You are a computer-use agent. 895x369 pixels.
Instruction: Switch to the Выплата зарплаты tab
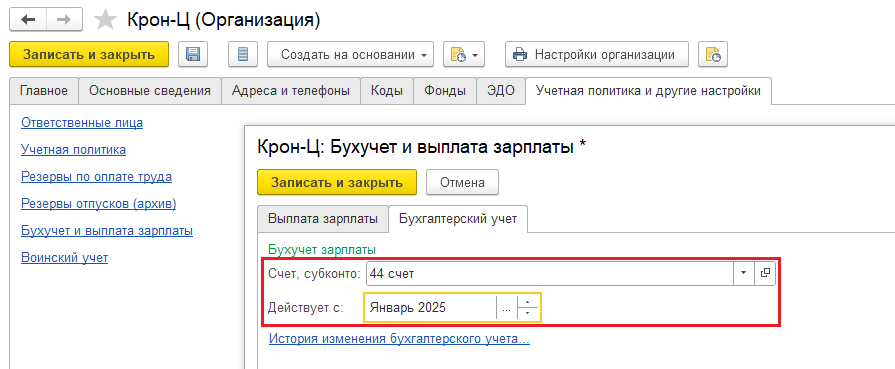323,219
